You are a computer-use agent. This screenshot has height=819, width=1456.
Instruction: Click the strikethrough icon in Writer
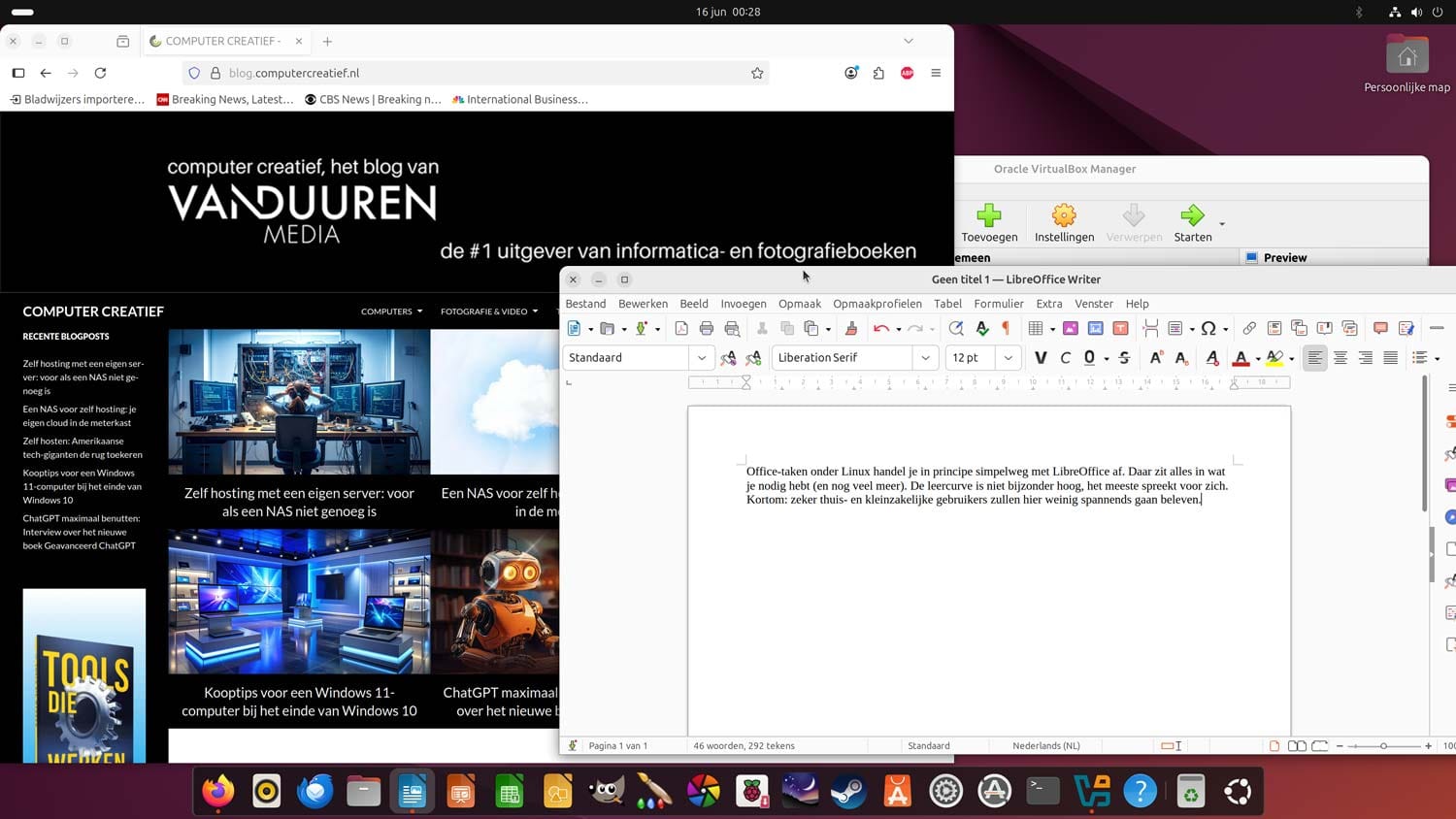(1124, 358)
